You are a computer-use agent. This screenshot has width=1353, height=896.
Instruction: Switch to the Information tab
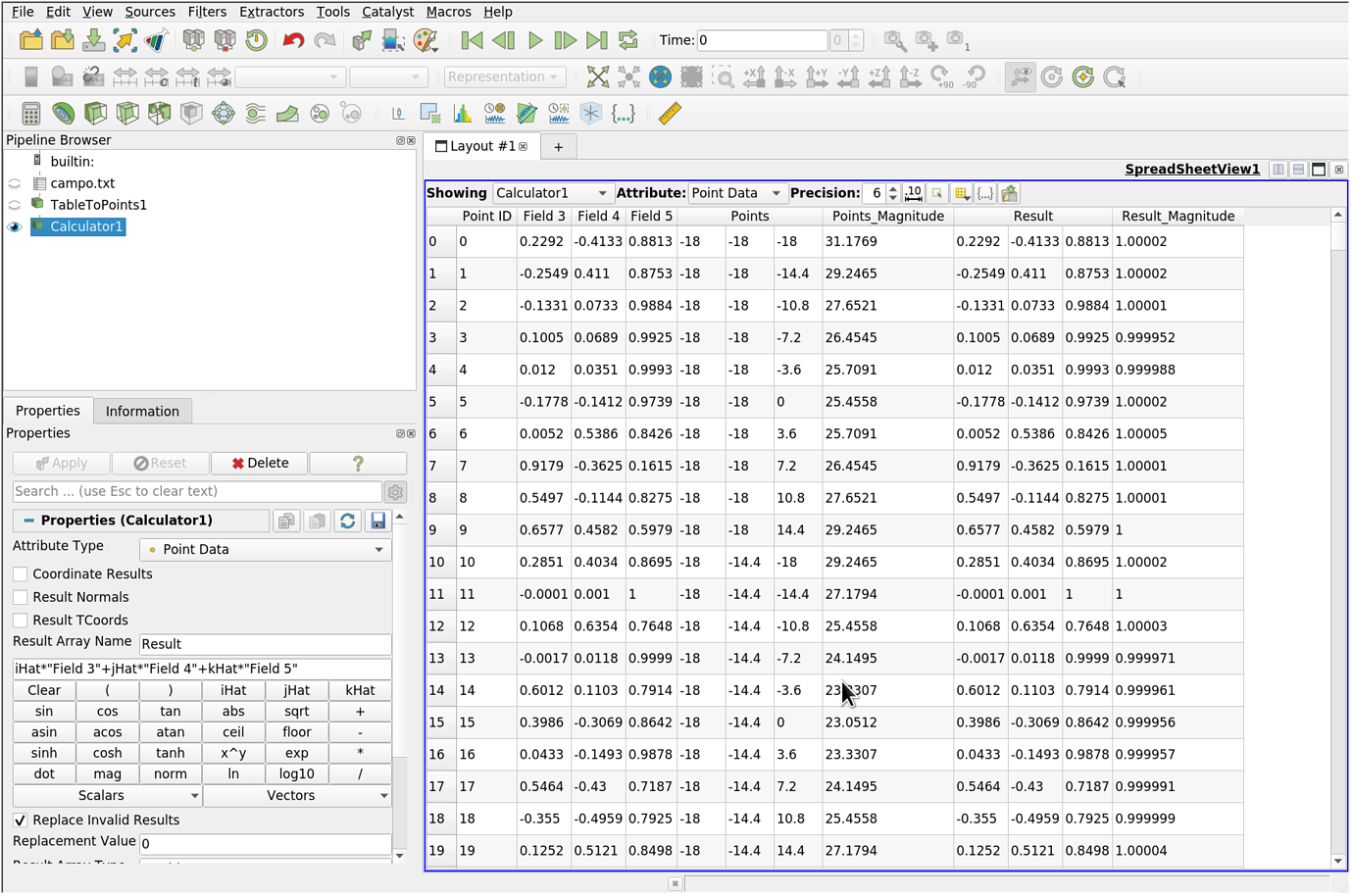[x=142, y=411]
